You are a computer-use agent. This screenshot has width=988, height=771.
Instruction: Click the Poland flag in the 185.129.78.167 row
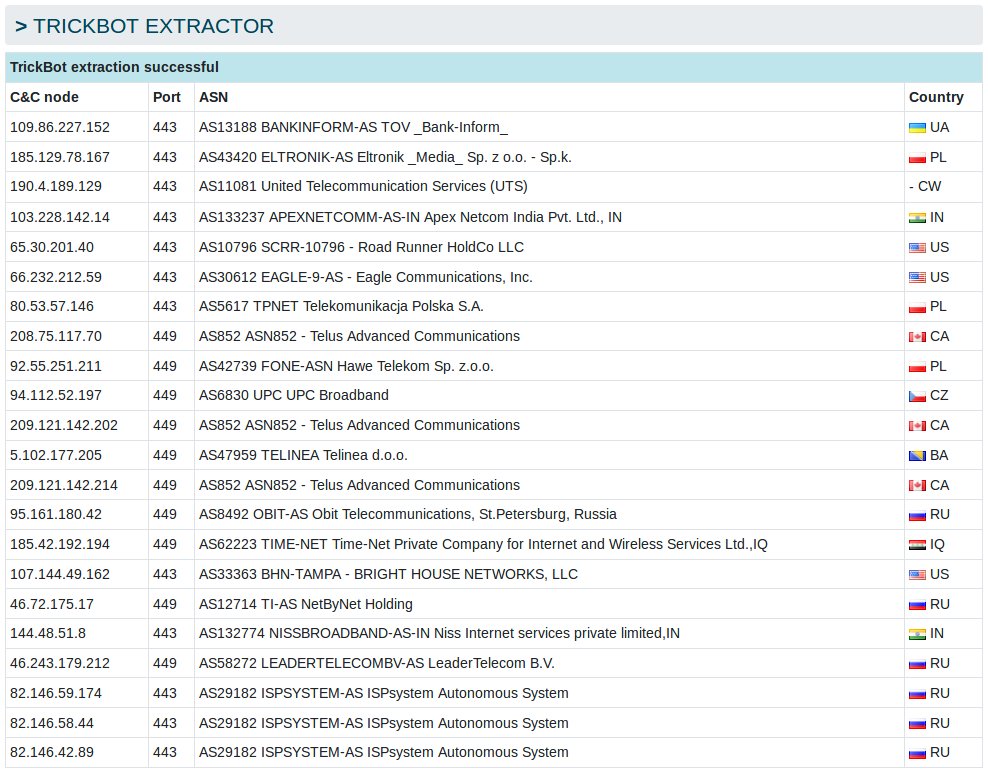(917, 158)
